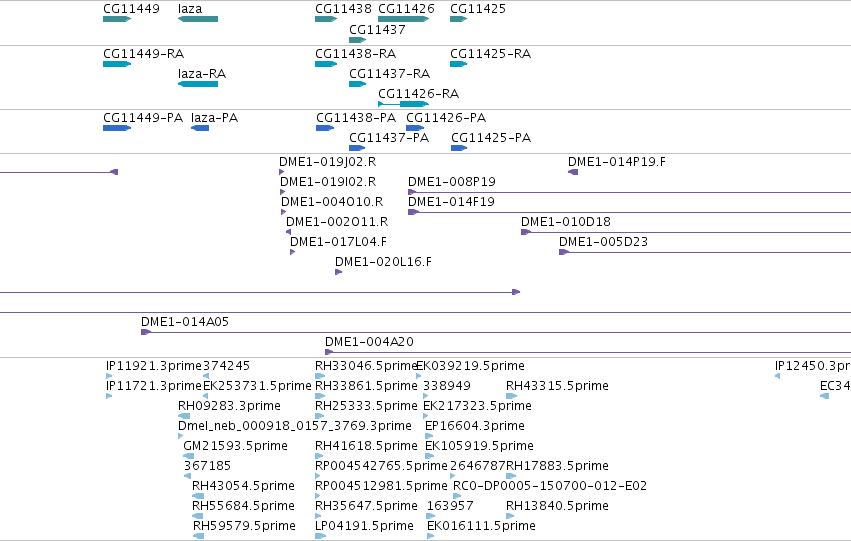This screenshot has width=851, height=541.
Task: Select the DME1-010D18 BAC feature
Action: 686,232
